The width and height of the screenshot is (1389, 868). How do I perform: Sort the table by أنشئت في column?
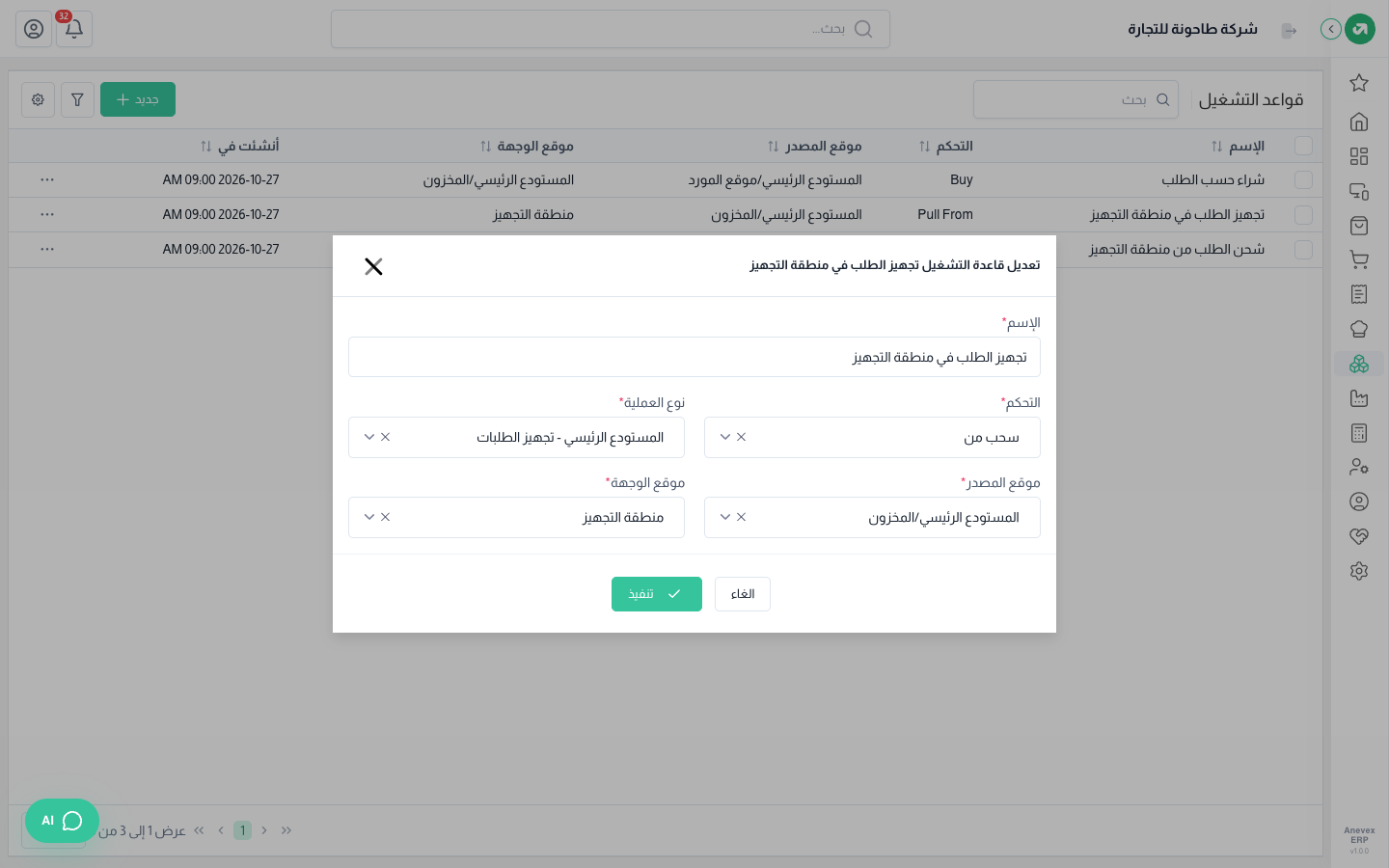(205, 147)
